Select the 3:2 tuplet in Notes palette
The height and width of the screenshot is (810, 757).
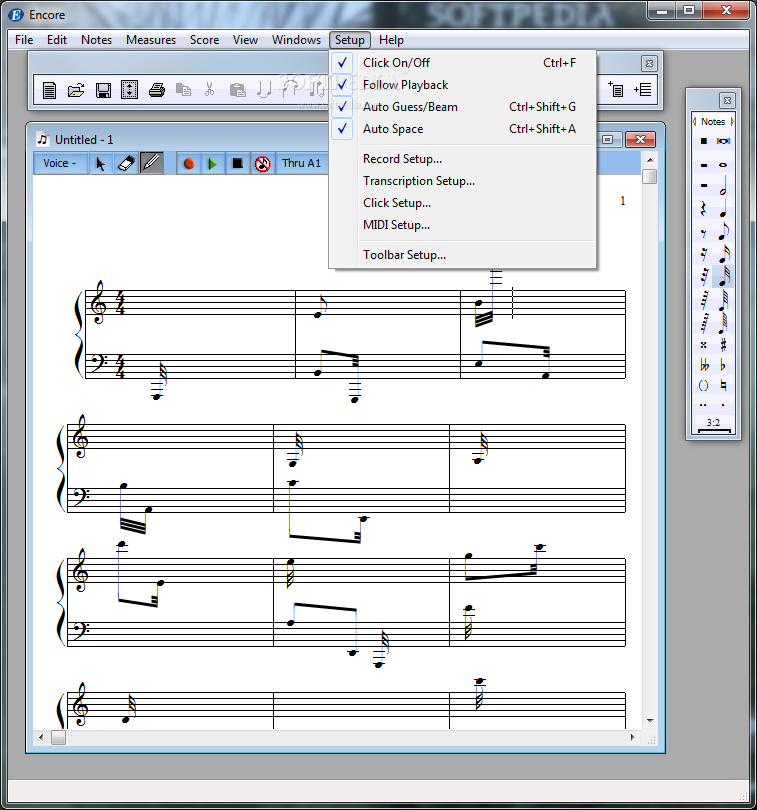[x=713, y=424]
